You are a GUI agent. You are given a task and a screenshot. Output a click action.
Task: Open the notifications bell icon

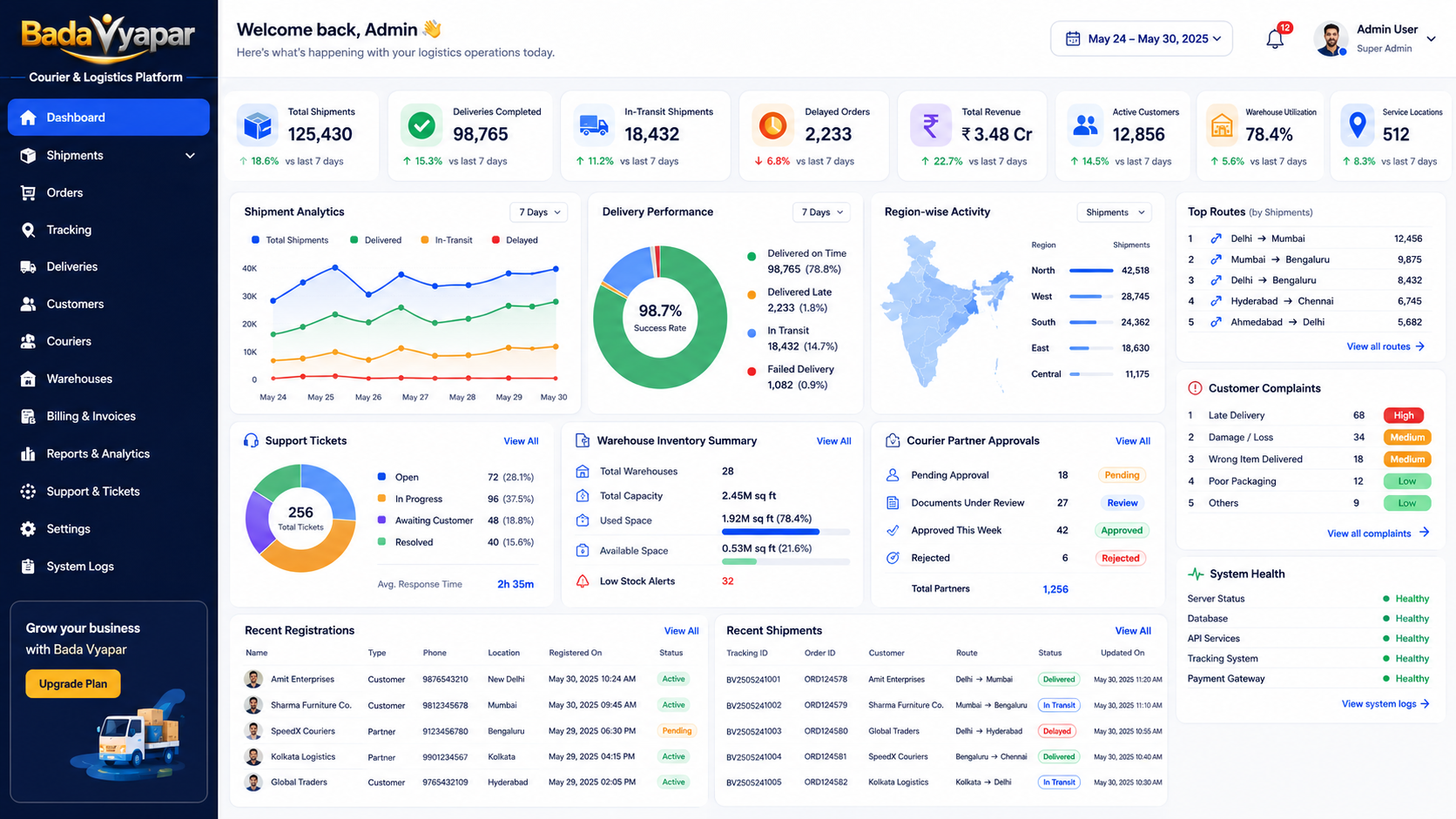(1275, 38)
